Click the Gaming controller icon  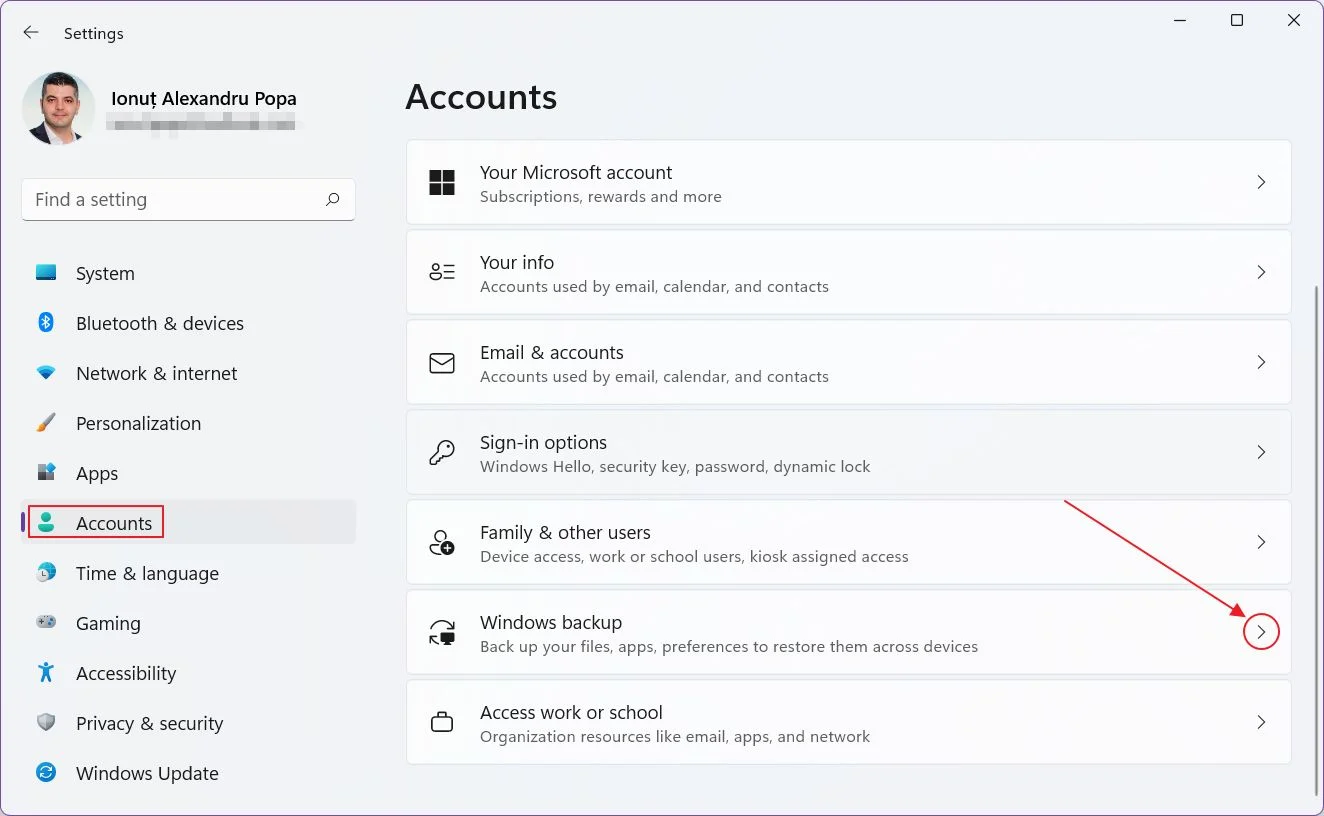(x=46, y=623)
